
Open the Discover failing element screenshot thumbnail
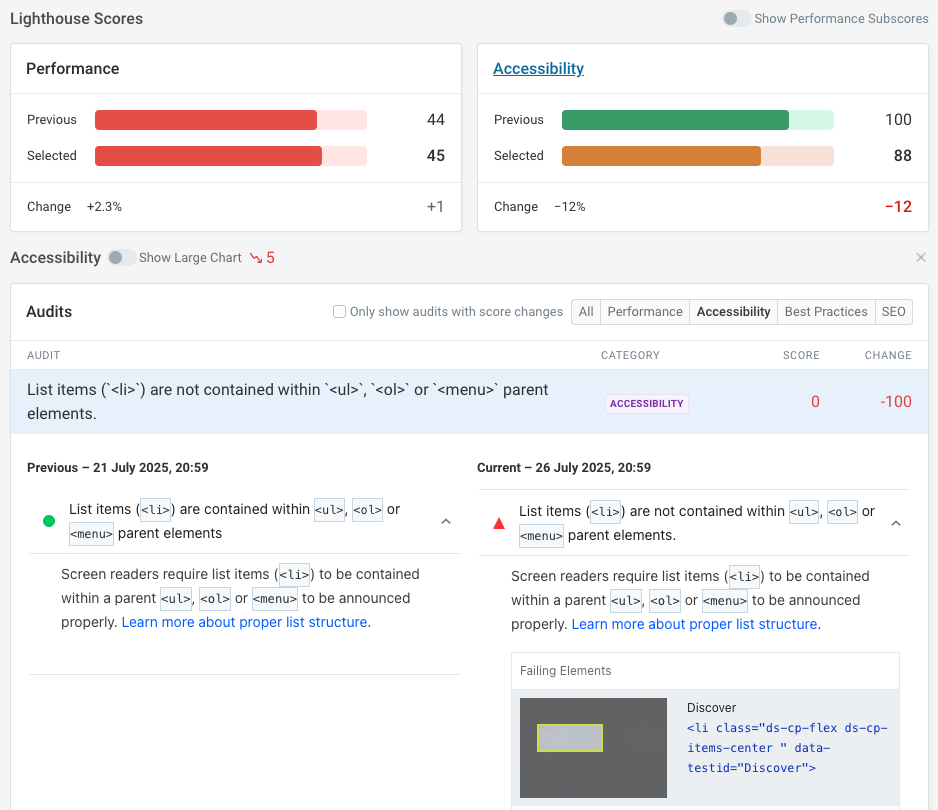[x=593, y=747]
